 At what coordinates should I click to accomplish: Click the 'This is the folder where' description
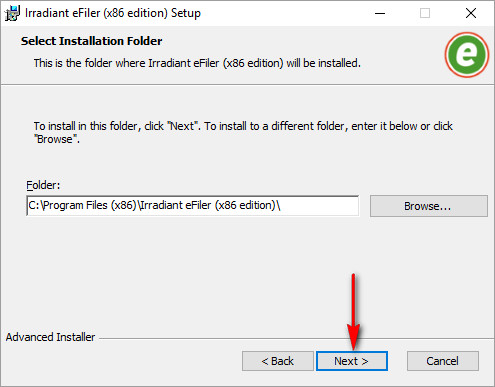point(197,63)
